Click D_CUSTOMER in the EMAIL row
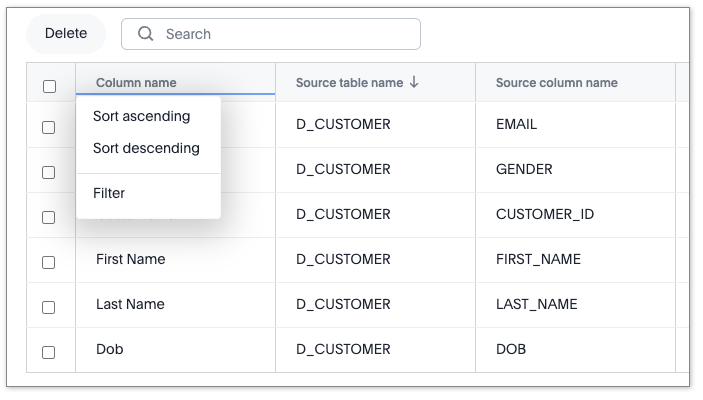The image size is (703, 400). pyautogui.click(x=343, y=124)
